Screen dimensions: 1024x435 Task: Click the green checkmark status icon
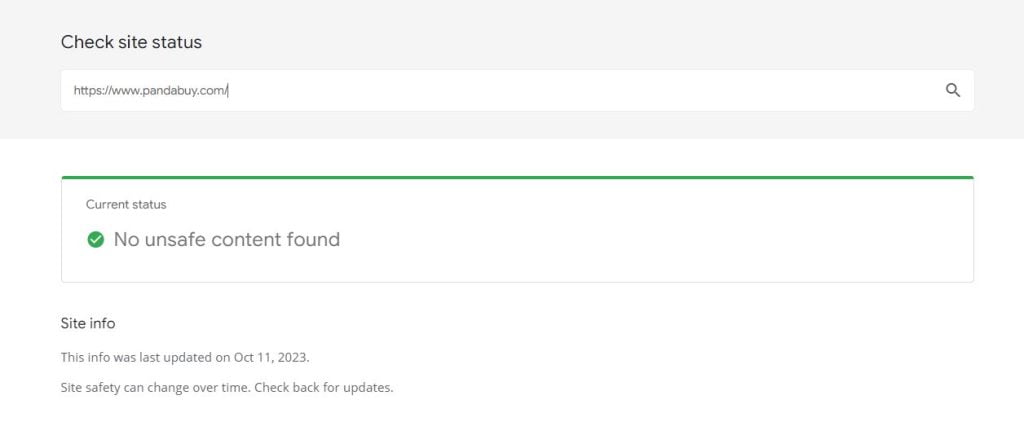[96, 240]
